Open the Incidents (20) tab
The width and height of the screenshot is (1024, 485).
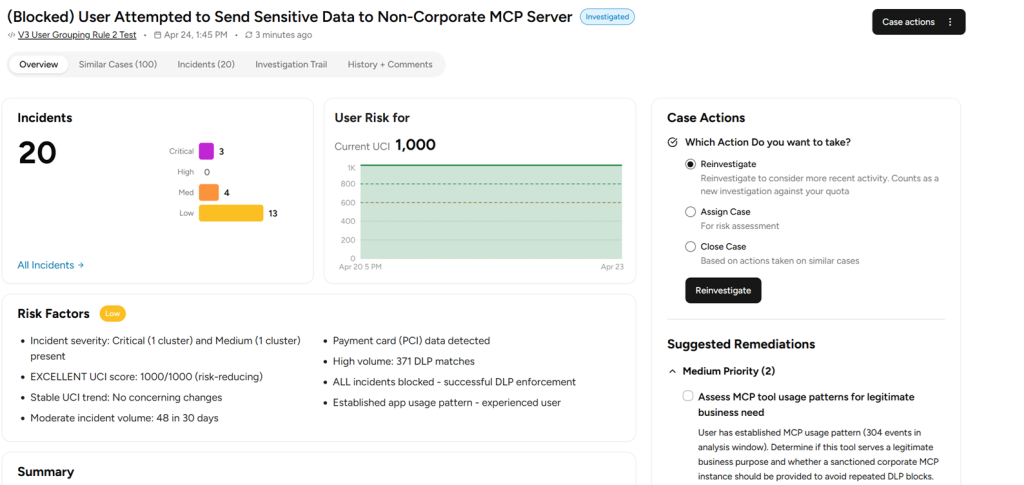pos(206,65)
